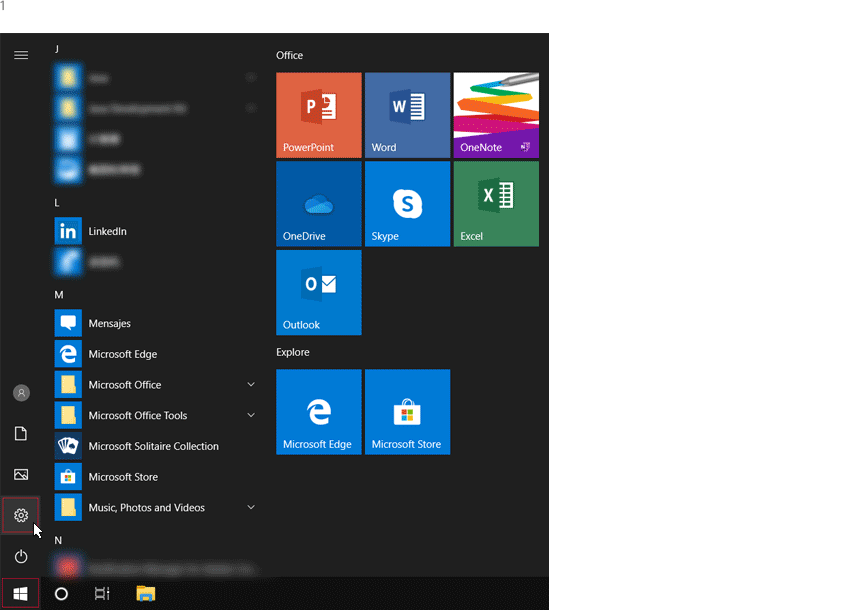This screenshot has height=616, width=848.
Task: Open the OneNote tile
Action: click(x=496, y=115)
